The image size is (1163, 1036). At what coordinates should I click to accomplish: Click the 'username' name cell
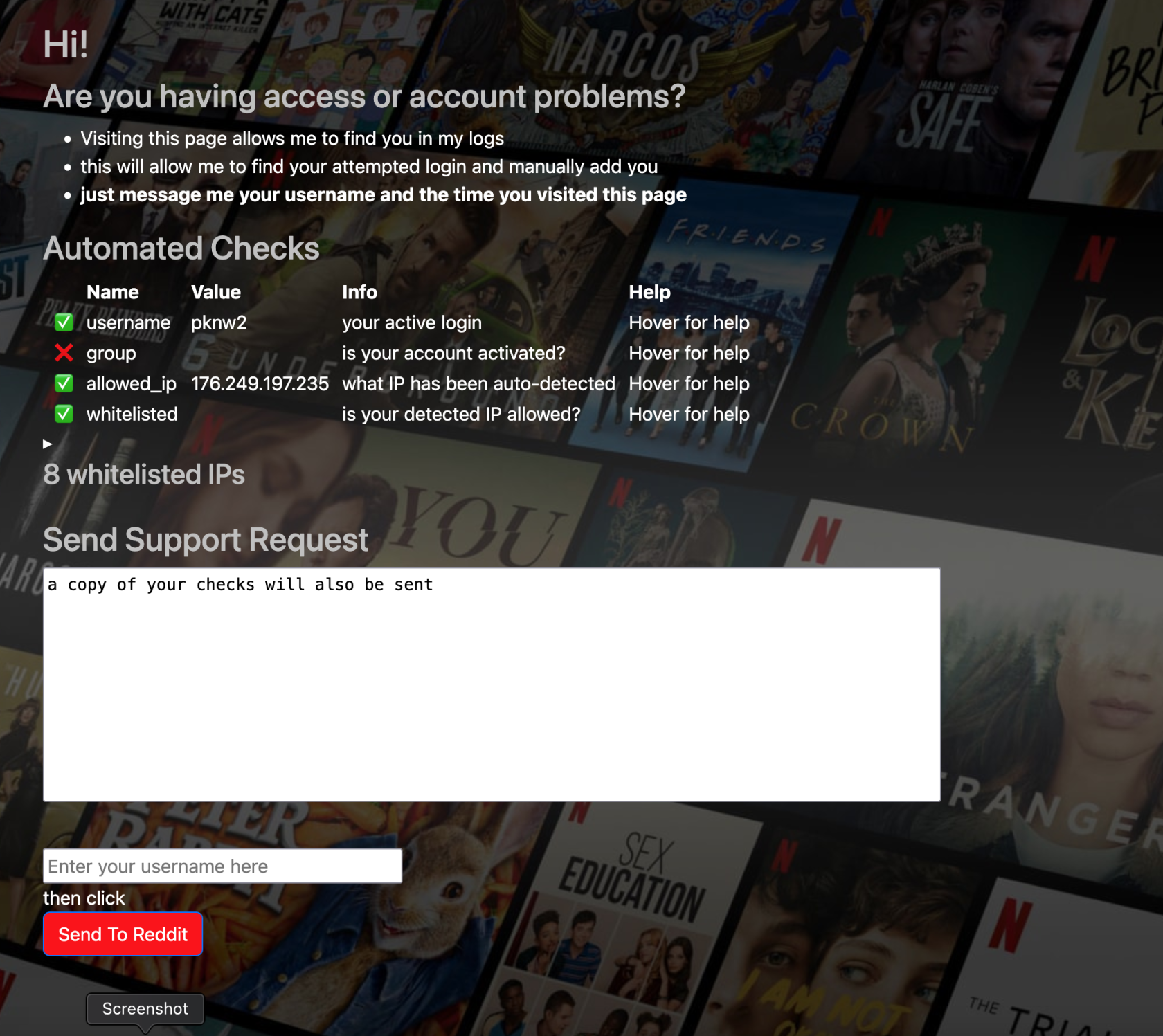[x=128, y=322]
